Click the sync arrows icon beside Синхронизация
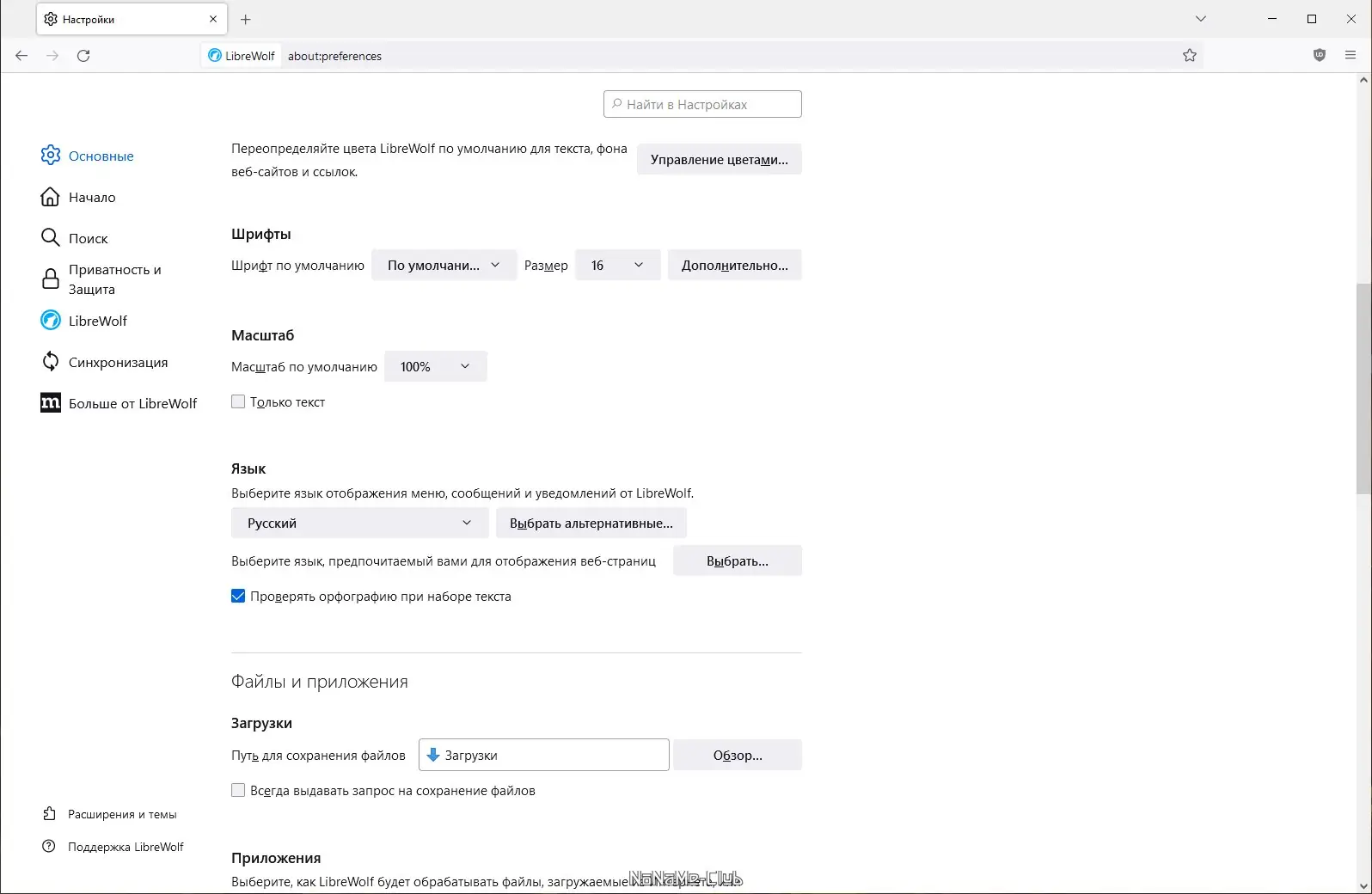Screen dimensions: 1372x894 (x=51, y=362)
